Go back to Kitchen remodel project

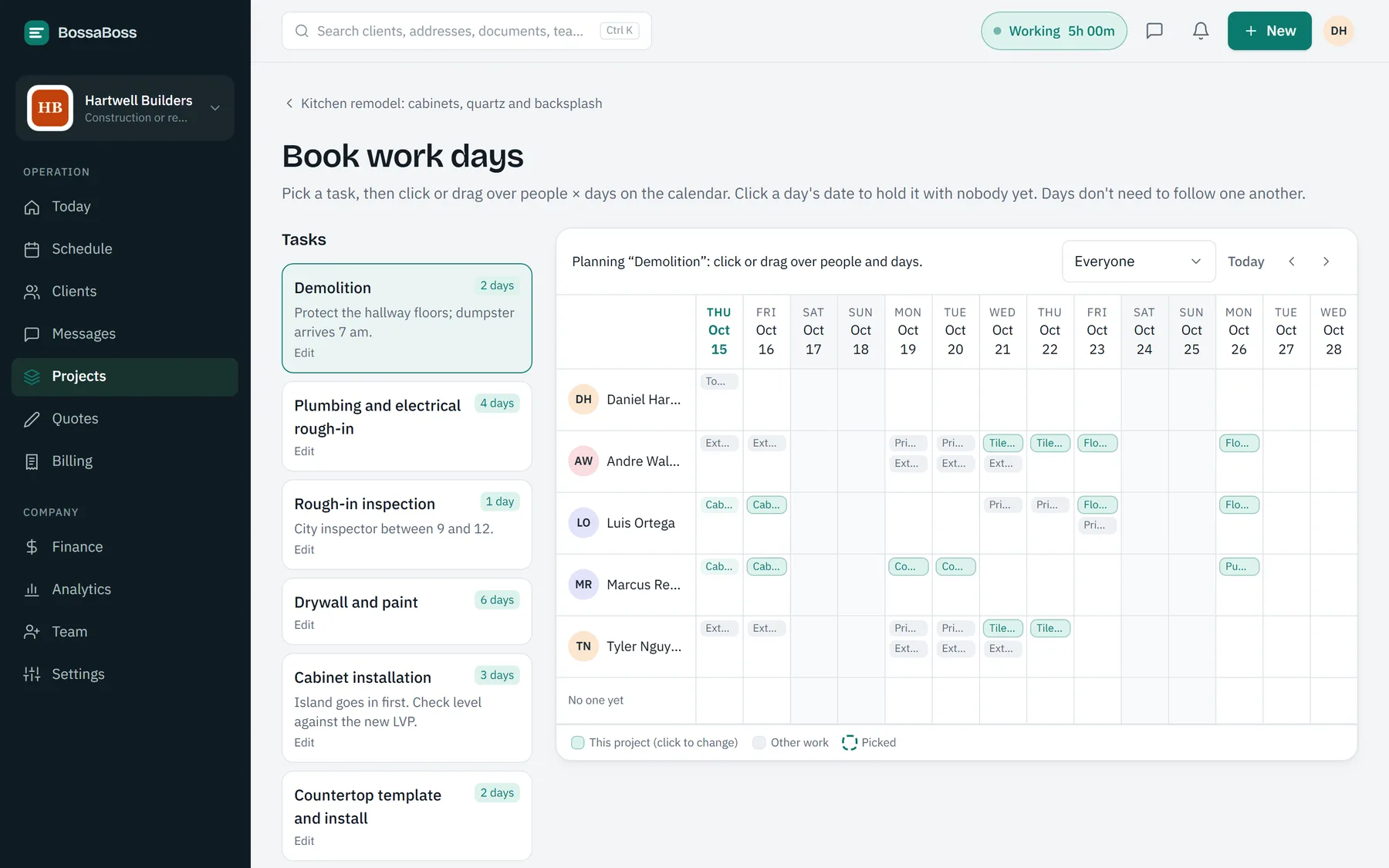coord(443,103)
